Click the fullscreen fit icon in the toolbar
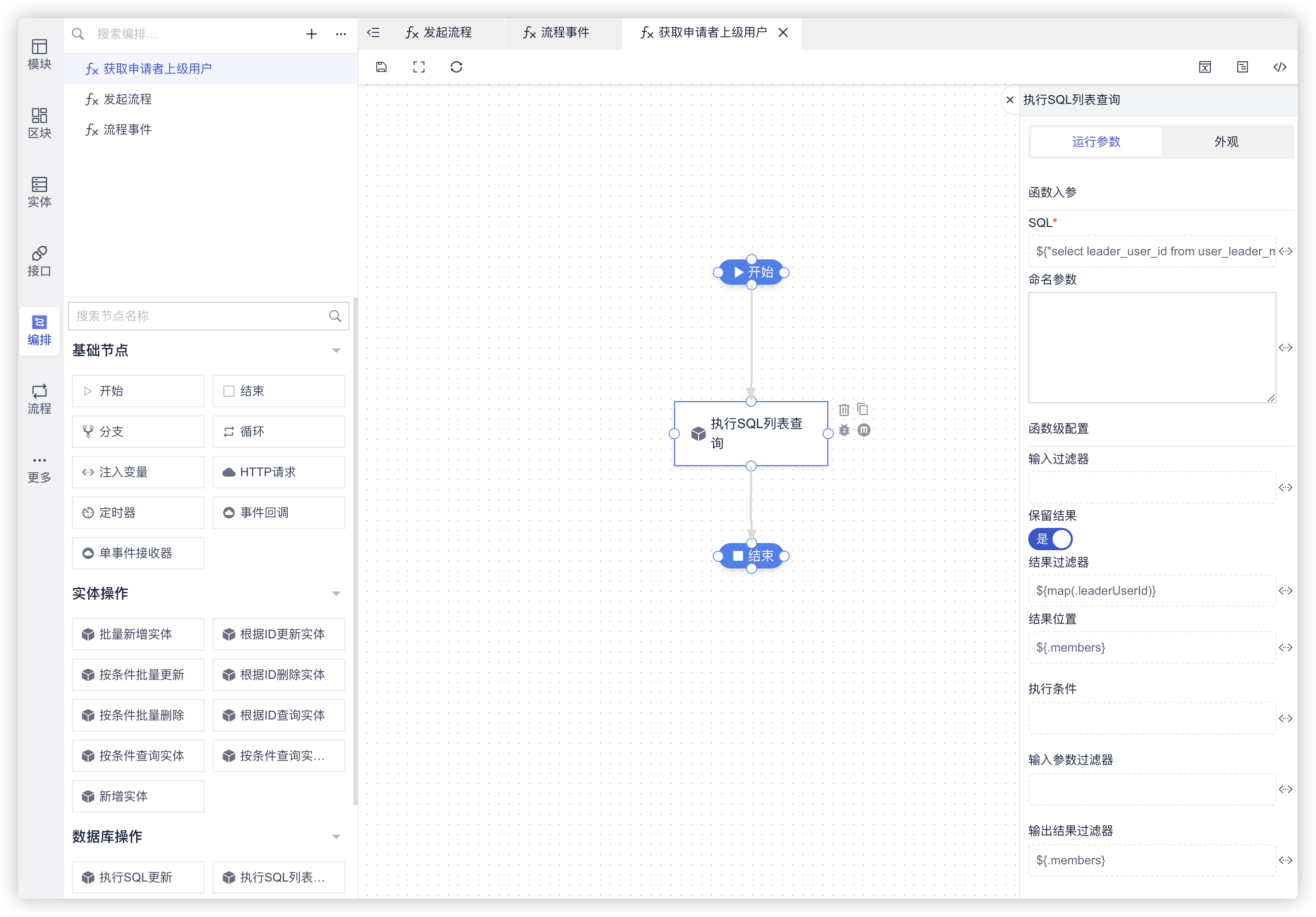 419,67
